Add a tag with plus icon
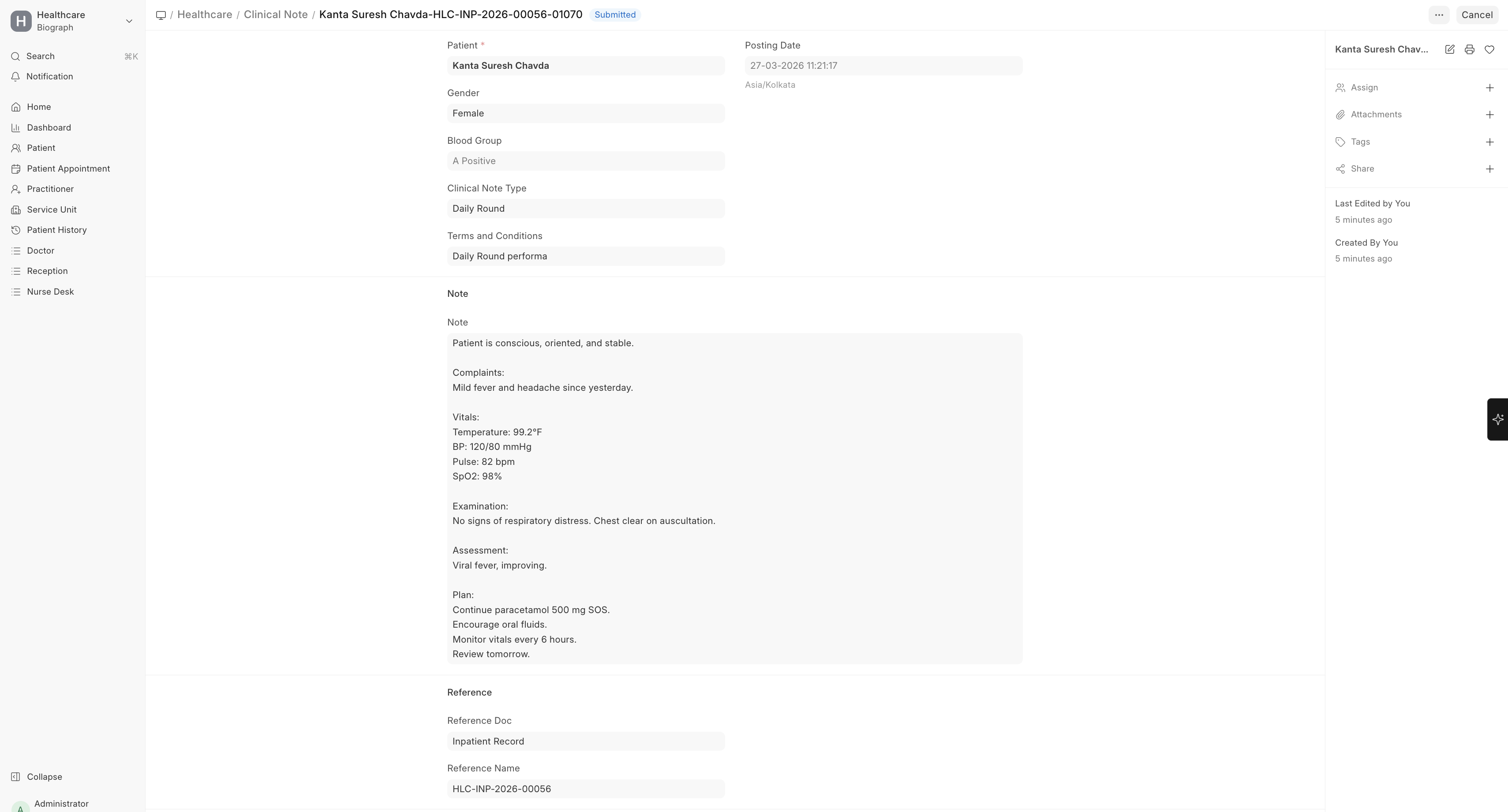1508x812 pixels. tap(1489, 142)
